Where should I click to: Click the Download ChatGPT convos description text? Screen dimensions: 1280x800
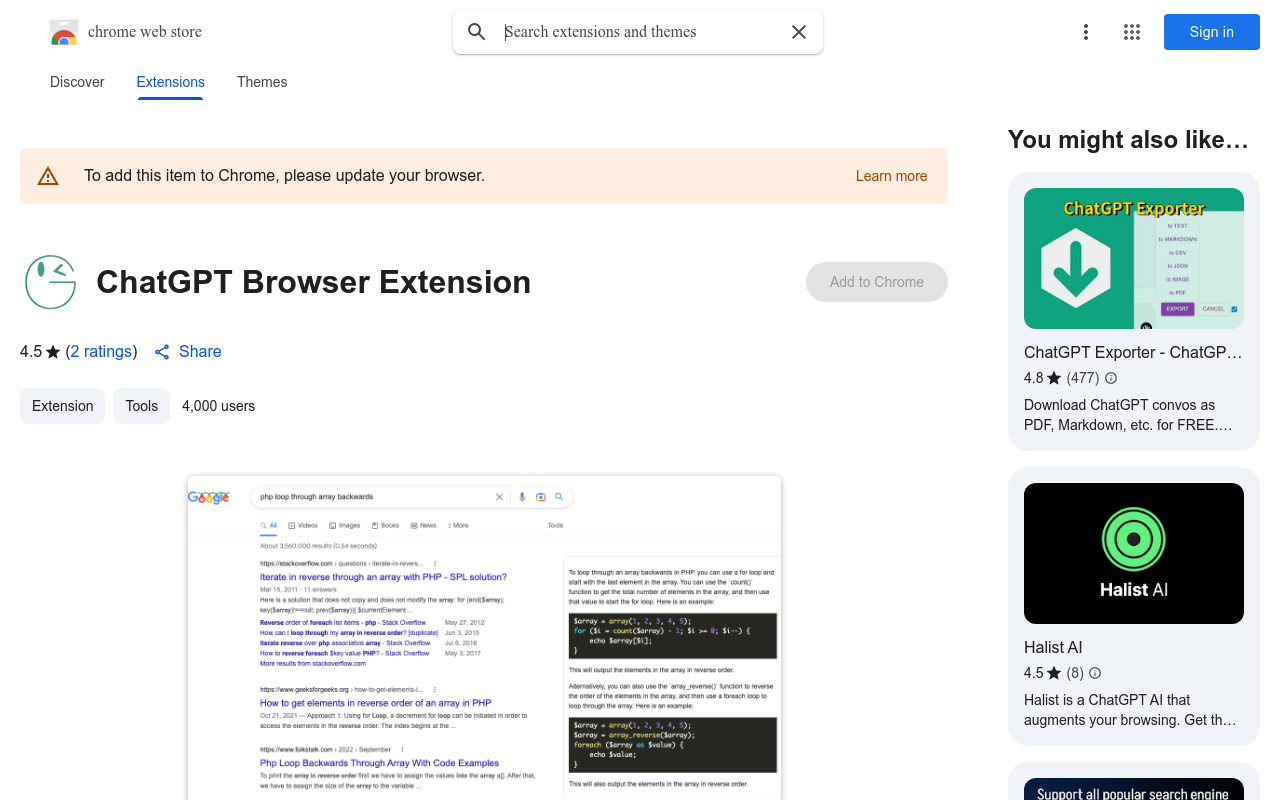[1129, 415]
